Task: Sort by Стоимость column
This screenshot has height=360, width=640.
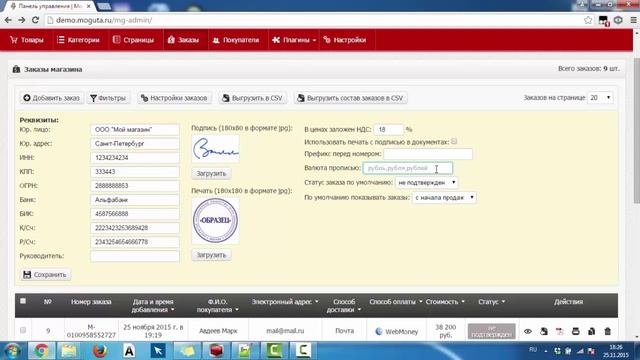Action: (x=445, y=302)
